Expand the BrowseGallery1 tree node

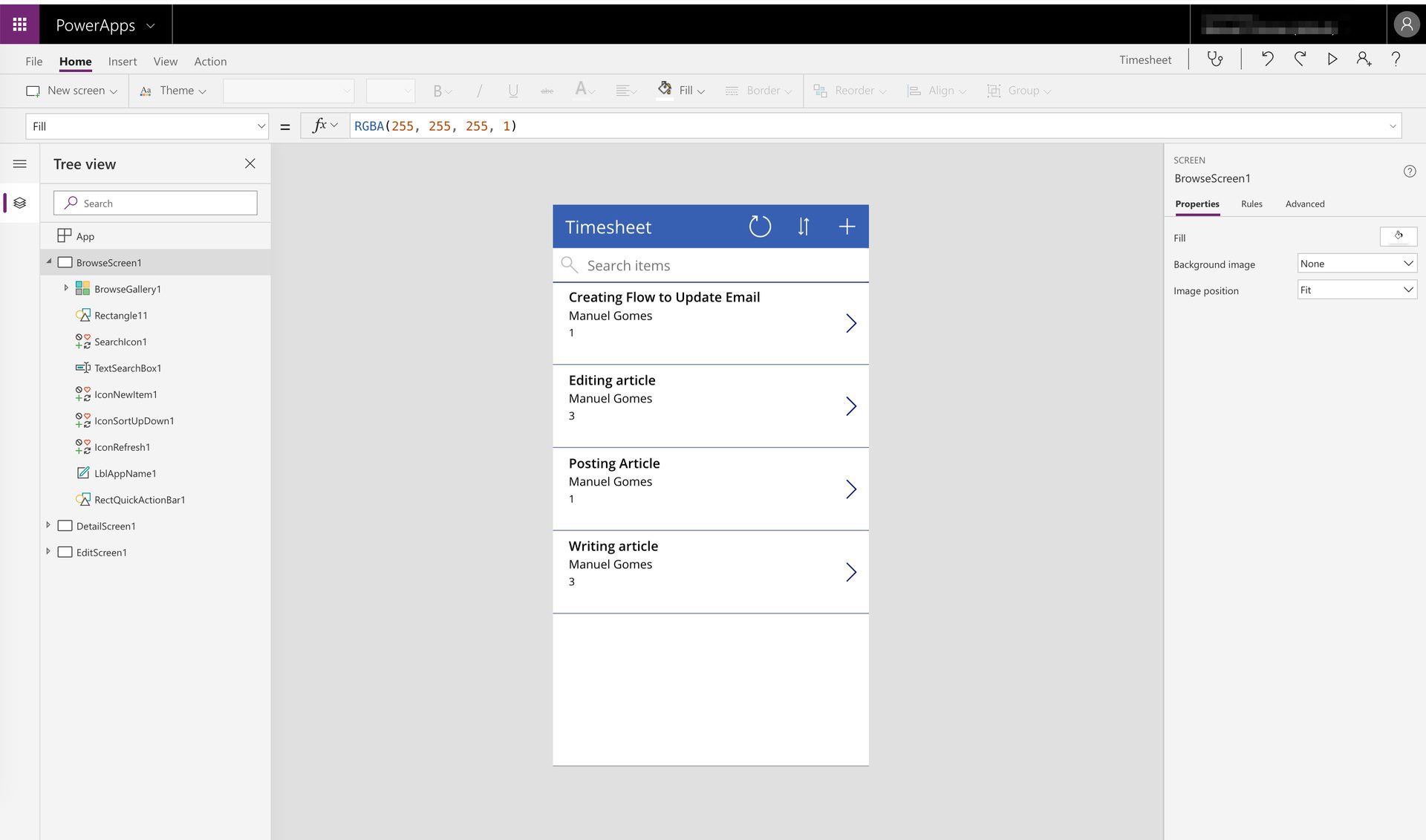coord(66,288)
